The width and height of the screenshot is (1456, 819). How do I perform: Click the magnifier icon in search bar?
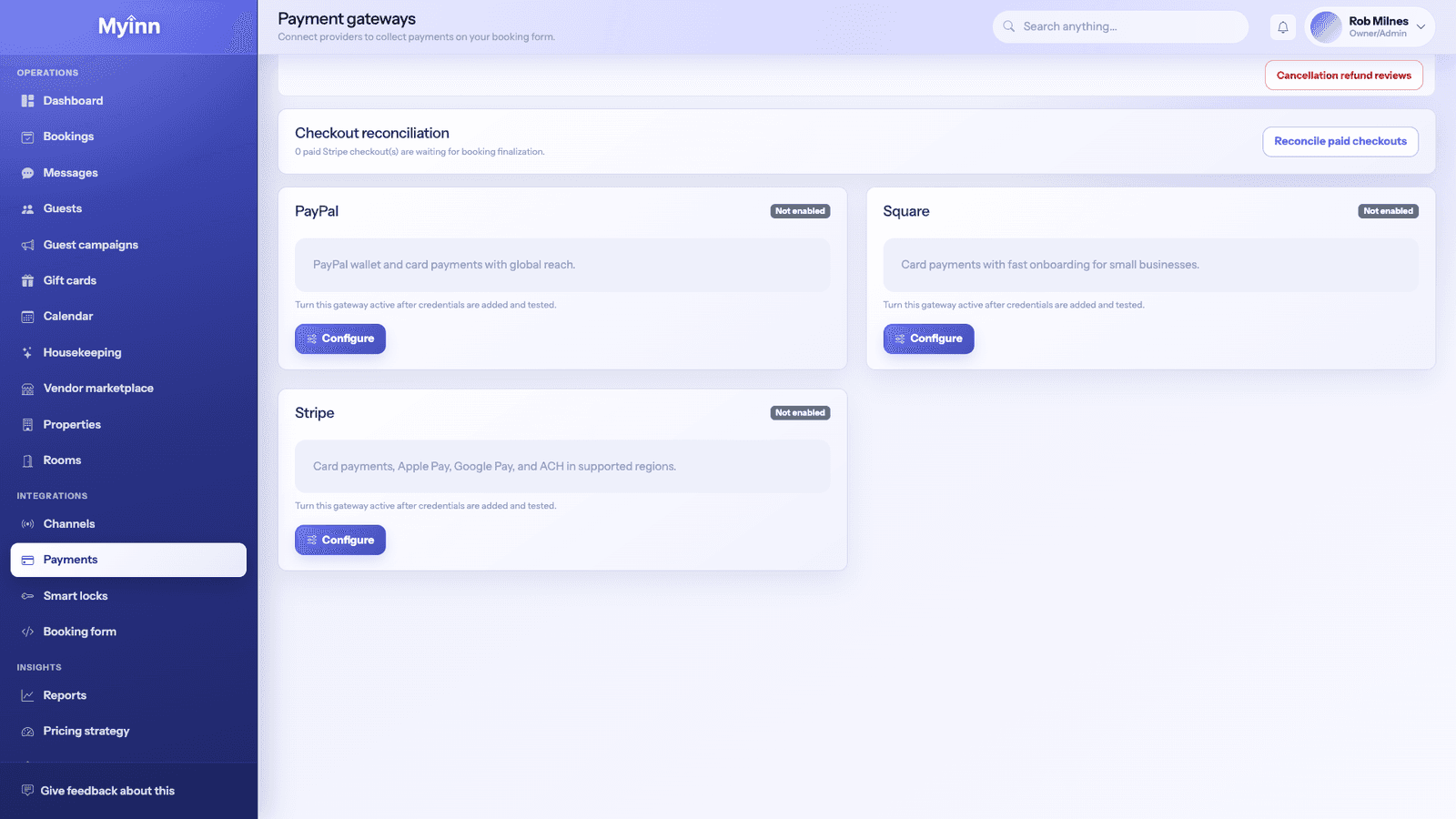(x=1009, y=26)
